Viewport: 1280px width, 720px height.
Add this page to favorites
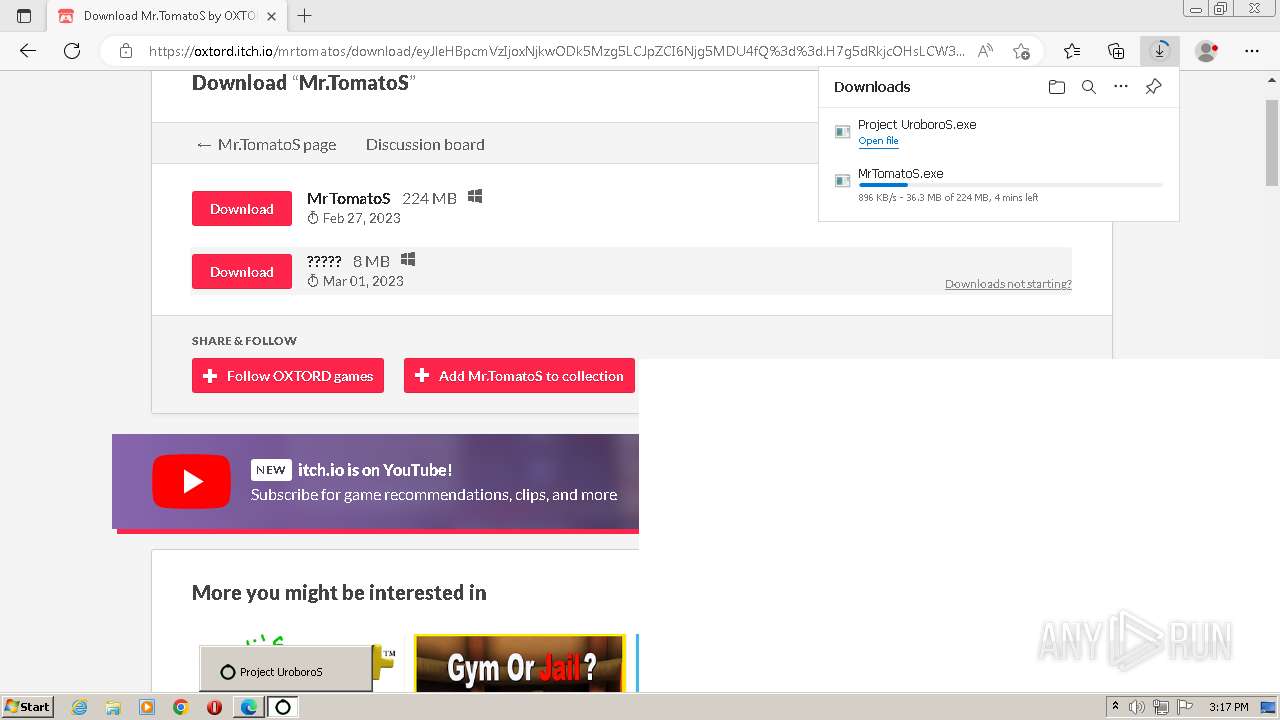[1021, 51]
